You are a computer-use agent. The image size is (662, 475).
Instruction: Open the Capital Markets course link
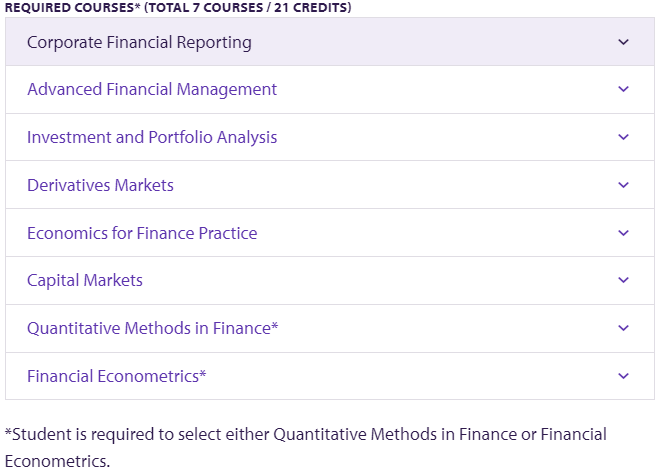click(x=85, y=281)
